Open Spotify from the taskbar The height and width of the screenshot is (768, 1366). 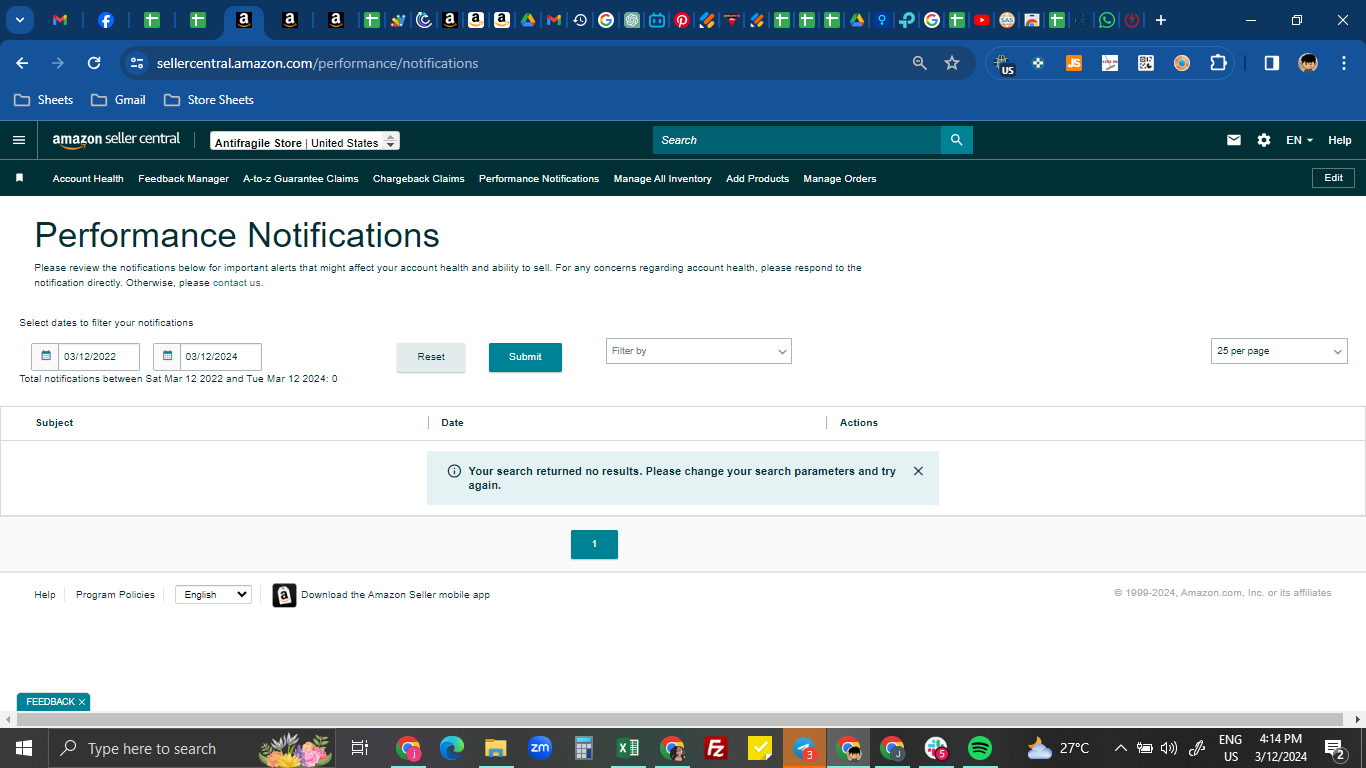(x=979, y=748)
